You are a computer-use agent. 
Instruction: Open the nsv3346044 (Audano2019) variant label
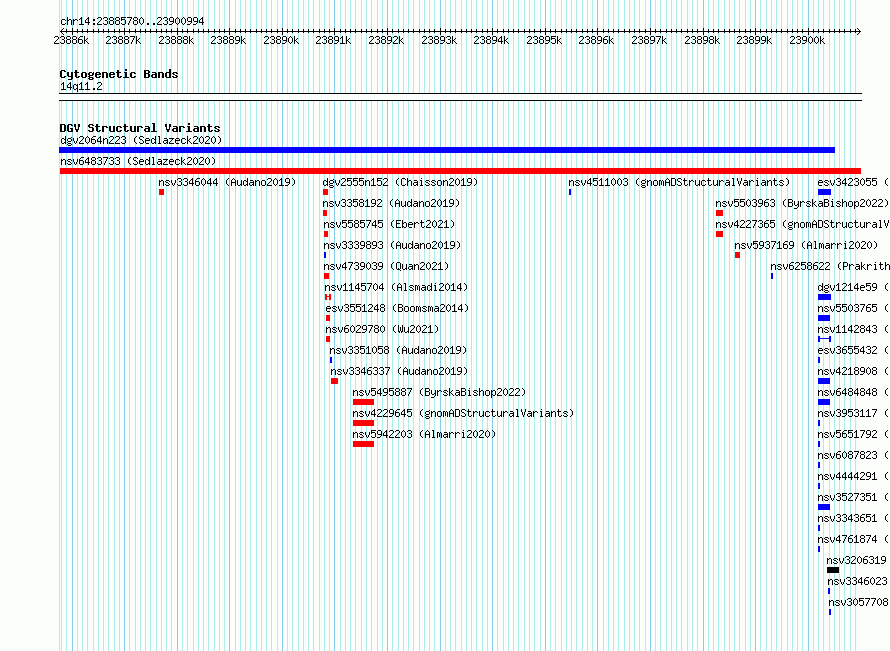[227, 182]
